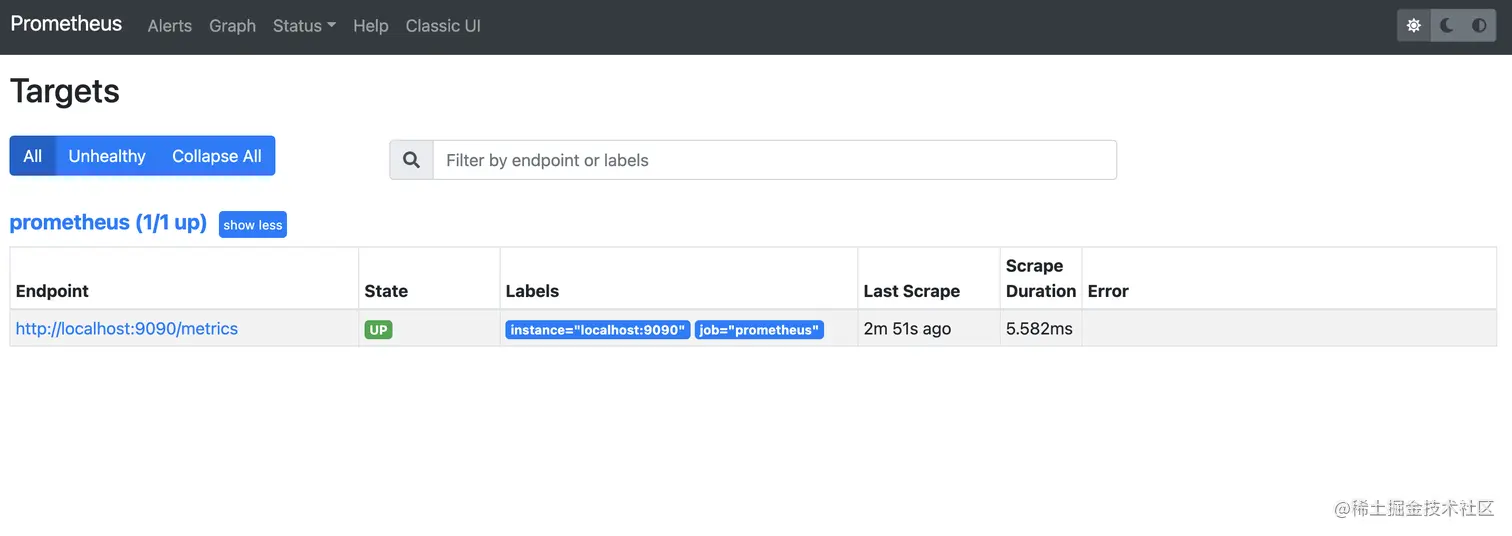This screenshot has height=536, width=1512.
Task: Toggle the All targets filter
Action: pos(33,156)
